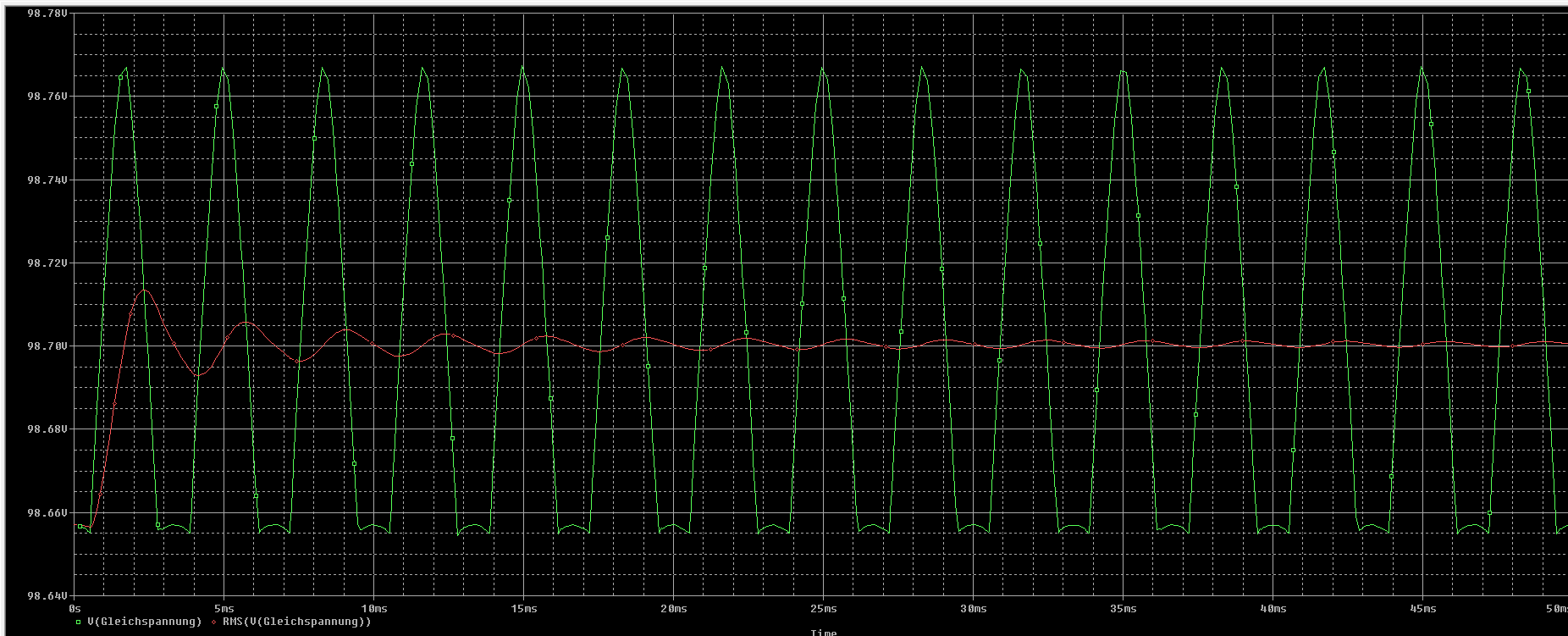Image resolution: width=1568 pixels, height=636 pixels.
Task: Click the green square marker of V(Gleichspannung)
Action: [x=80, y=622]
